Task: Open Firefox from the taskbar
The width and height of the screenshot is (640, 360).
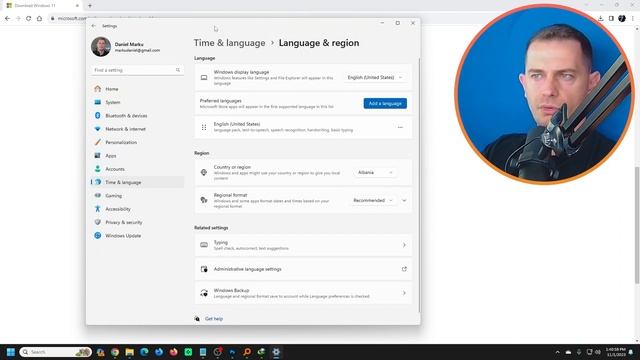Action: pyautogui.click(x=173, y=352)
